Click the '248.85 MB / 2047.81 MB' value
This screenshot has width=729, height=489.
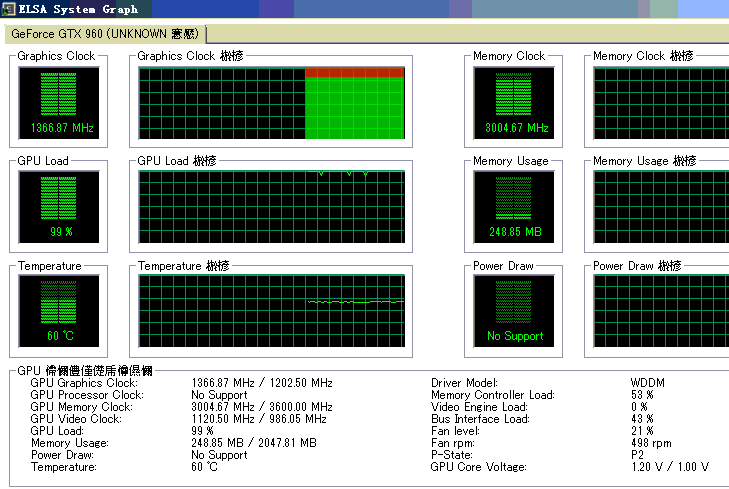coord(254,443)
